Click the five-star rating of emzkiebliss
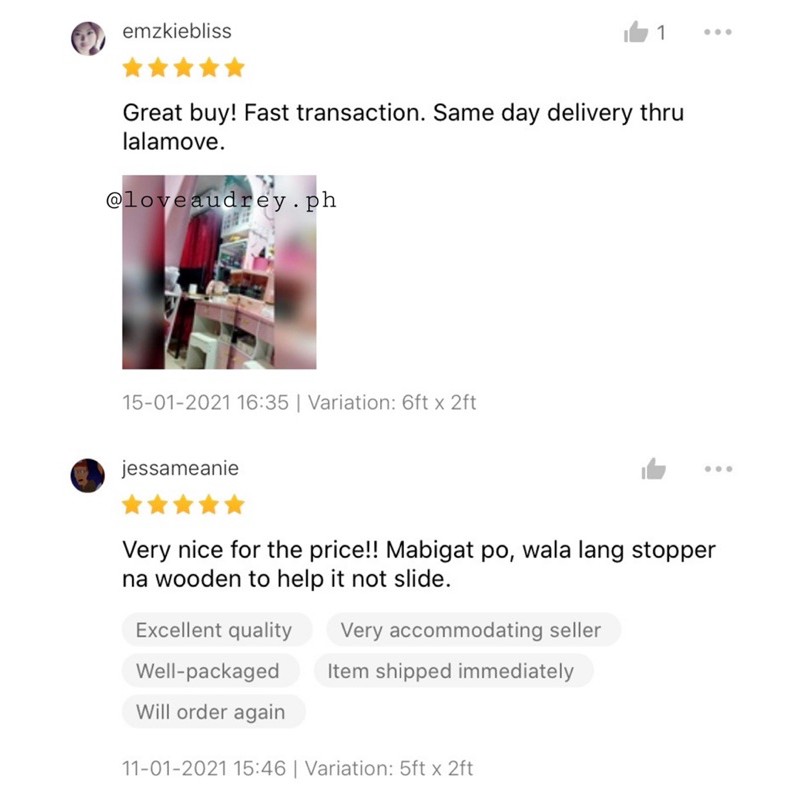 tap(184, 67)
